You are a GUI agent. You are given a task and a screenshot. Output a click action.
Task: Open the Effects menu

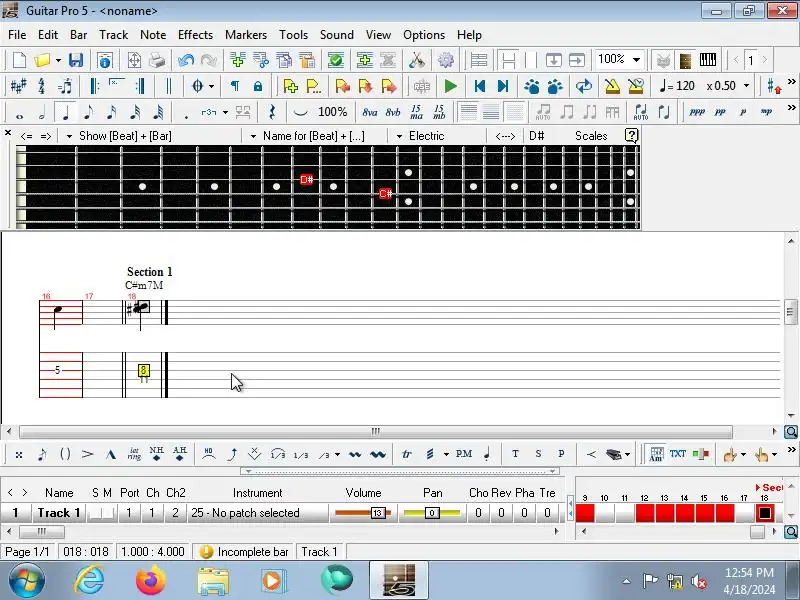[195, 35]
